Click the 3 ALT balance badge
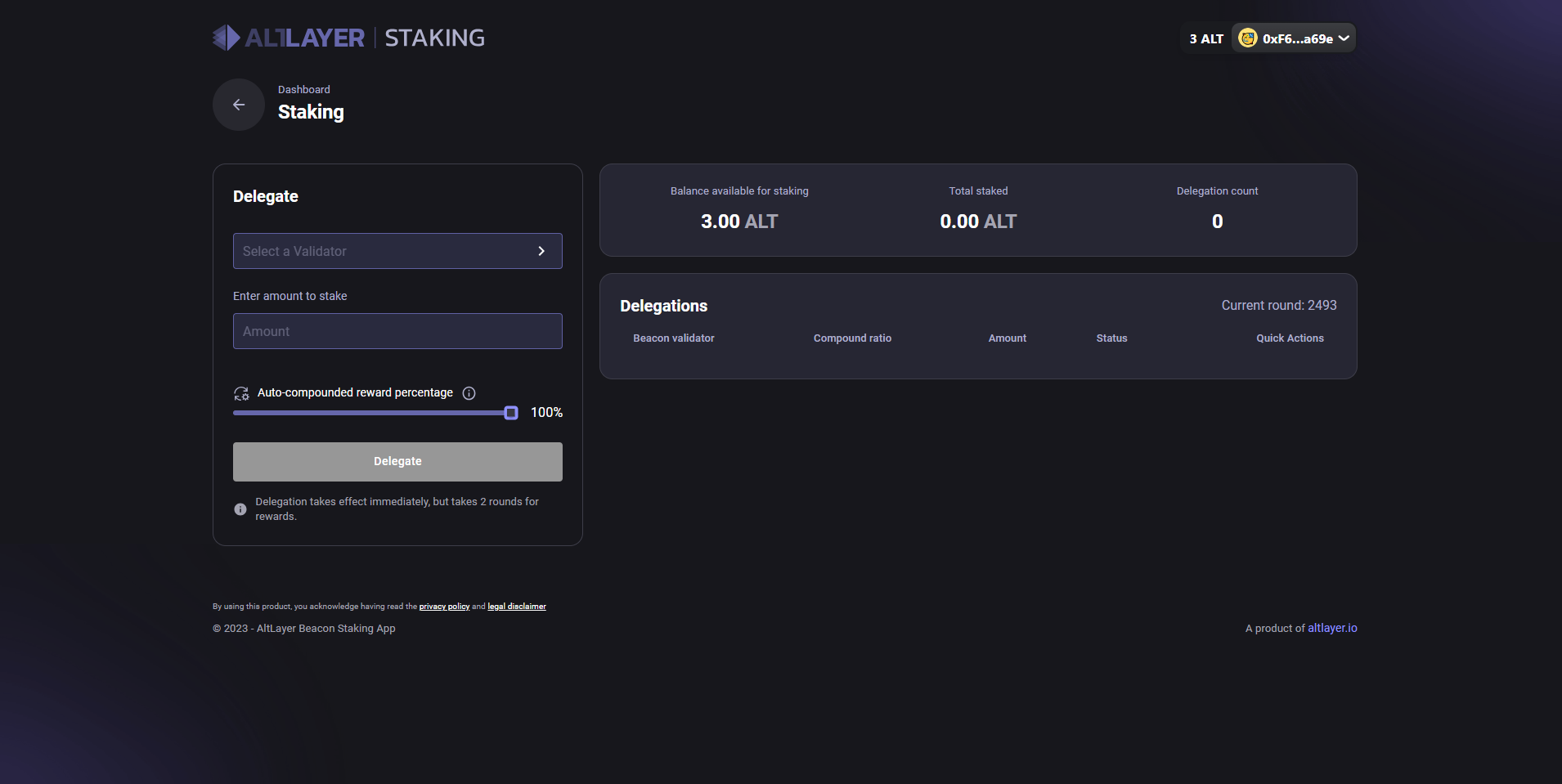Screen dimensions: 1562x784 point(1206,38)
